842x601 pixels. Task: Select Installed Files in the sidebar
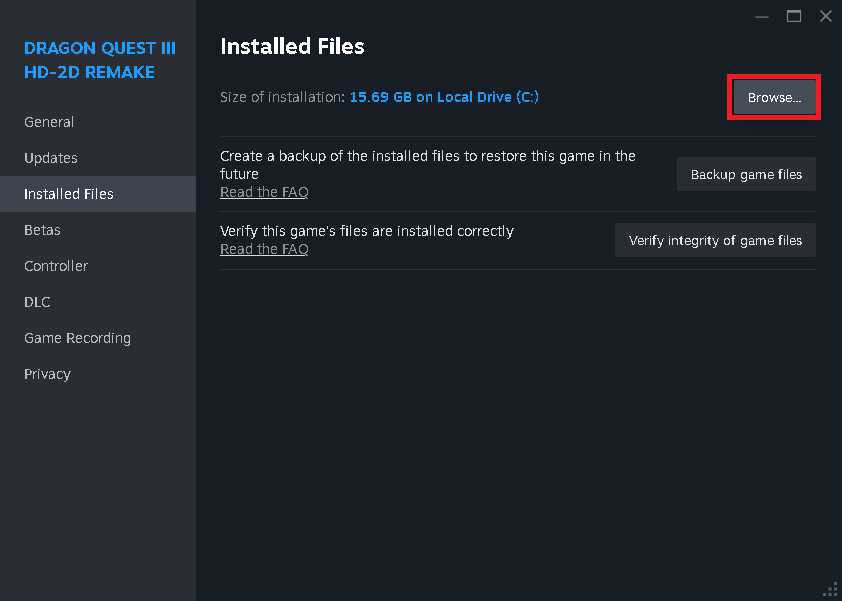click(x=69, y=194)
